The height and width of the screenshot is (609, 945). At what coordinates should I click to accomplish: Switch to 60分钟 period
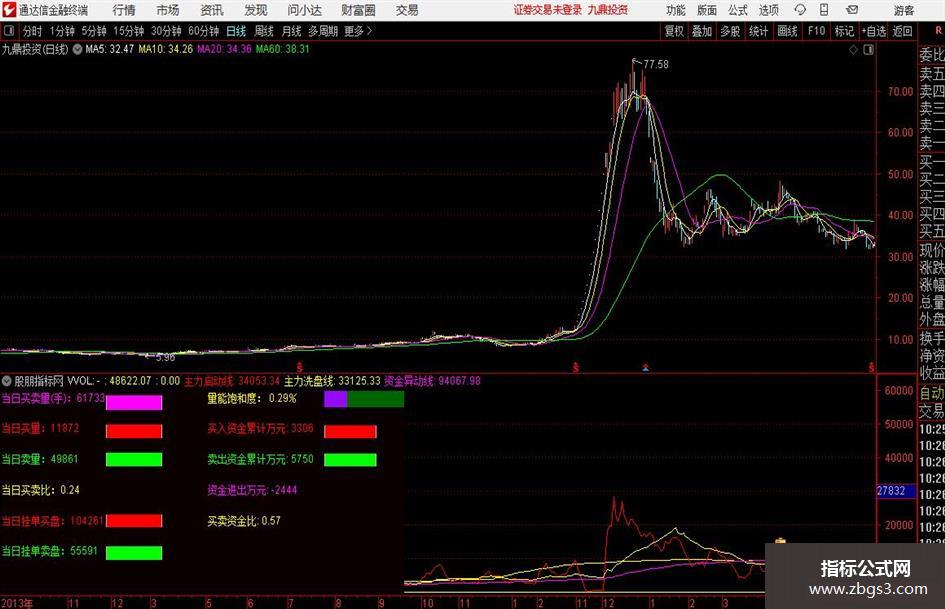[203, 31]
